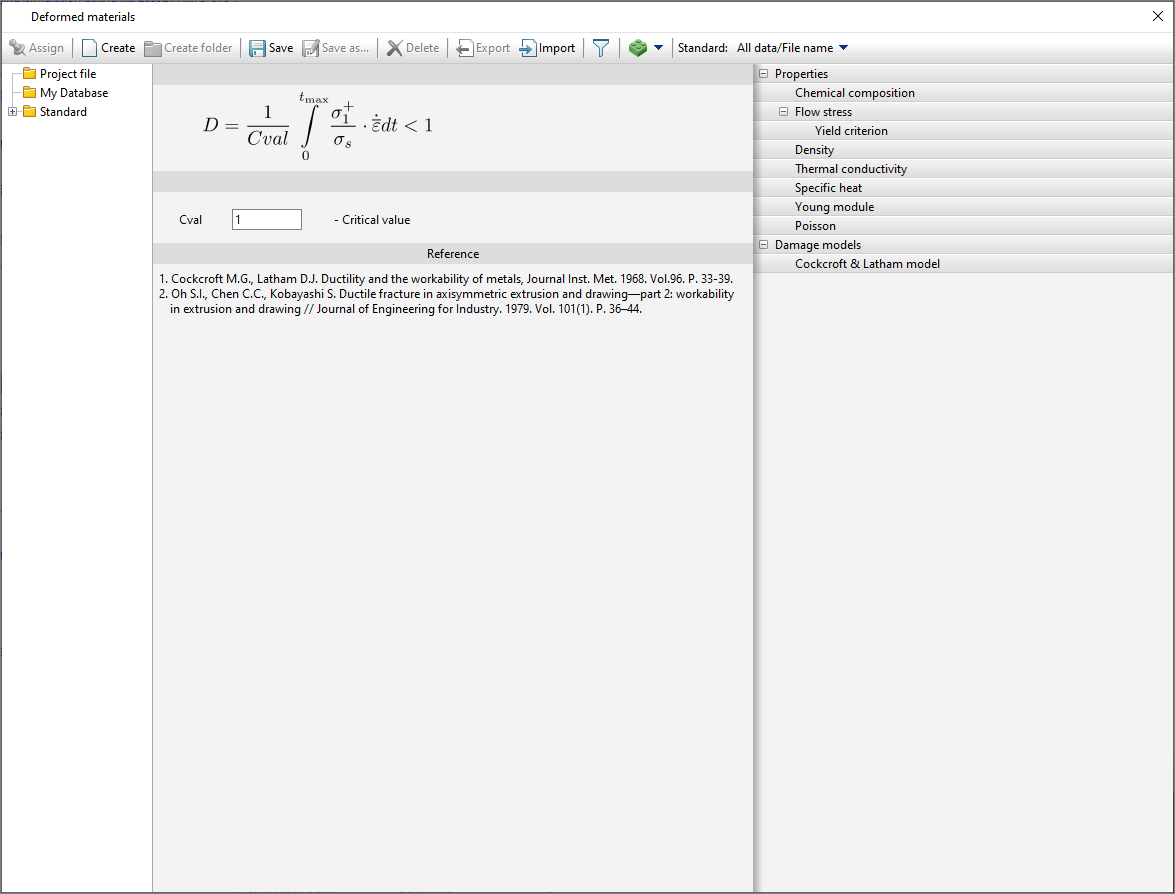Click the filter funnel icon
The width and height of the screenshot is (1175, 894).
[600, 48]
